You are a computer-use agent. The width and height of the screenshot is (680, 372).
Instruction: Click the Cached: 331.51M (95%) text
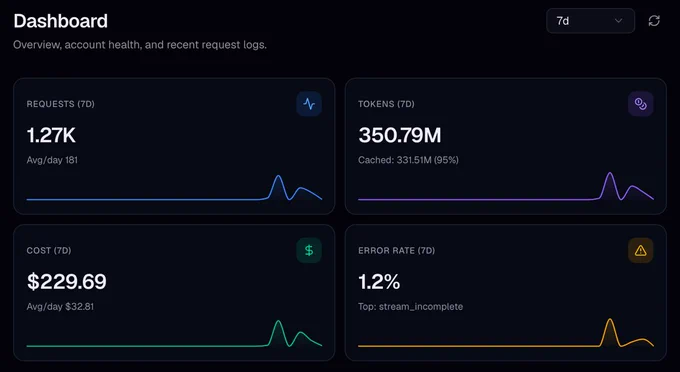[409, 160]
